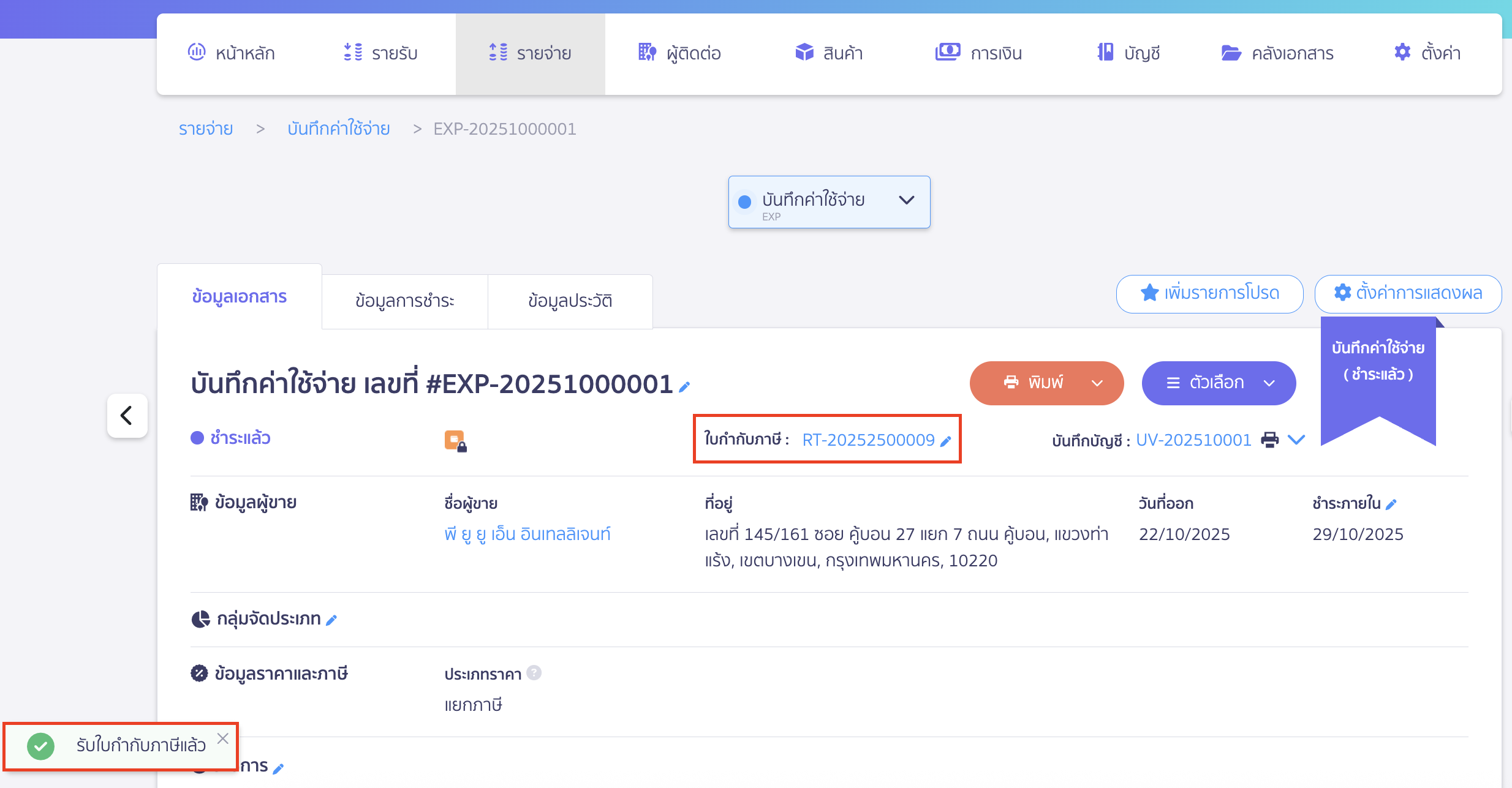Switch to the ข้อมูลประวัติ tab
The image size is (1512, 788).
[570, 301]
